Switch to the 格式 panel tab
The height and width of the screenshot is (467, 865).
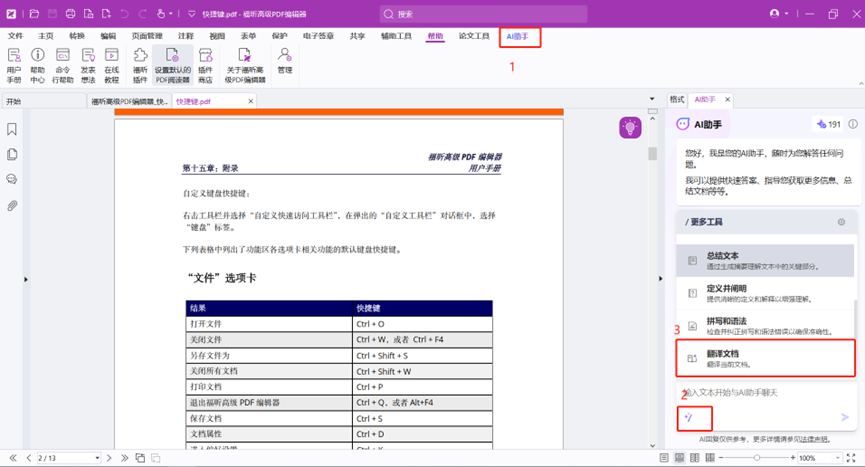pyautogui.click(x=677, y=99)
